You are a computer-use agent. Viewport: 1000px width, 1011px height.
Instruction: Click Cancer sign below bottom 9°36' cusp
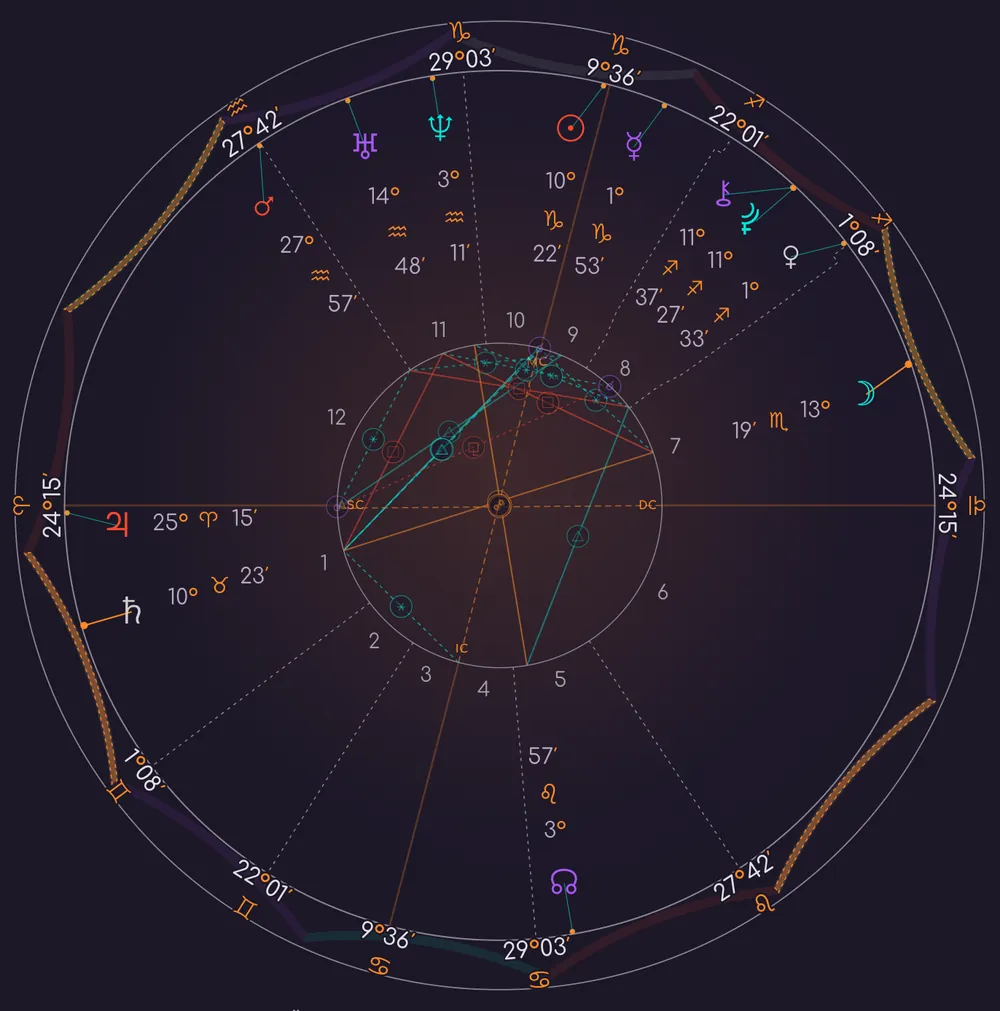coord(380,965)
